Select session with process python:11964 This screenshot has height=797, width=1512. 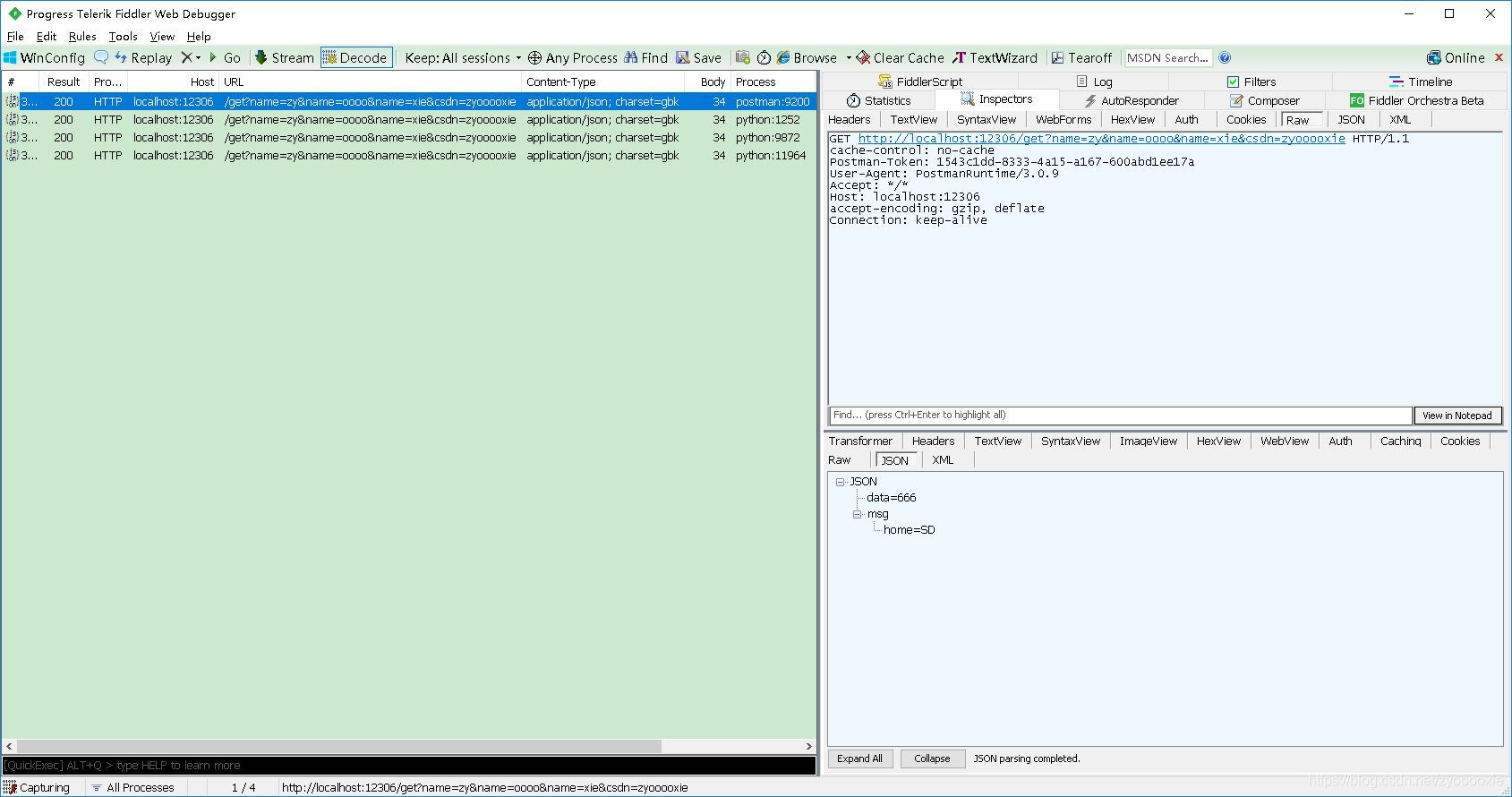(409, 156)
